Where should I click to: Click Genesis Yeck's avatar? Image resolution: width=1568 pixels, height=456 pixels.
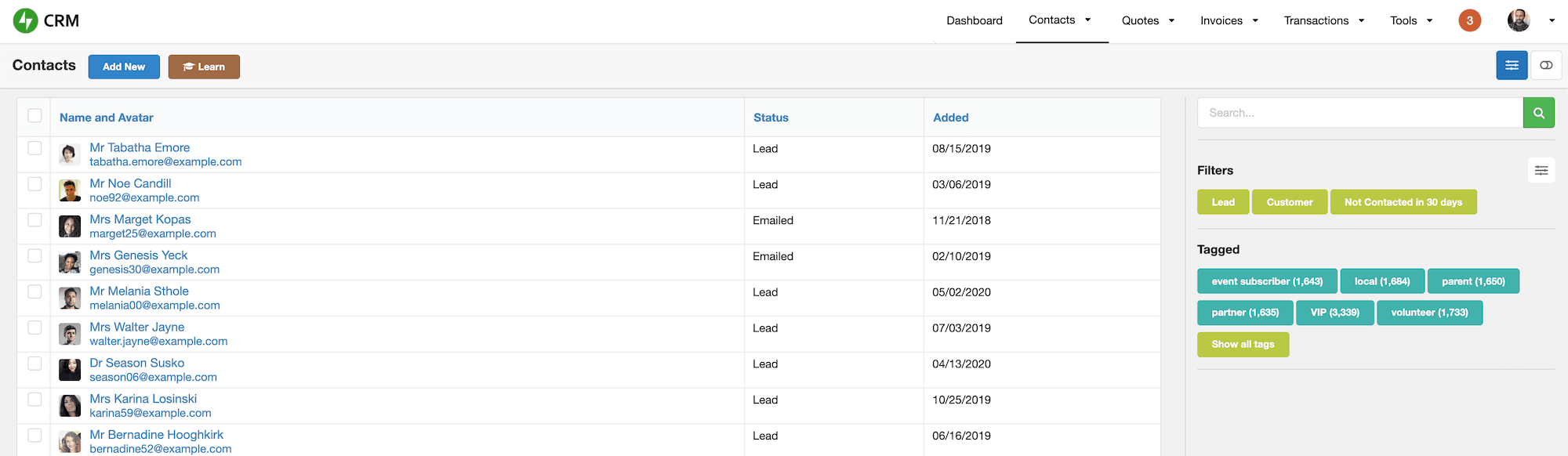tap(70, 262)
